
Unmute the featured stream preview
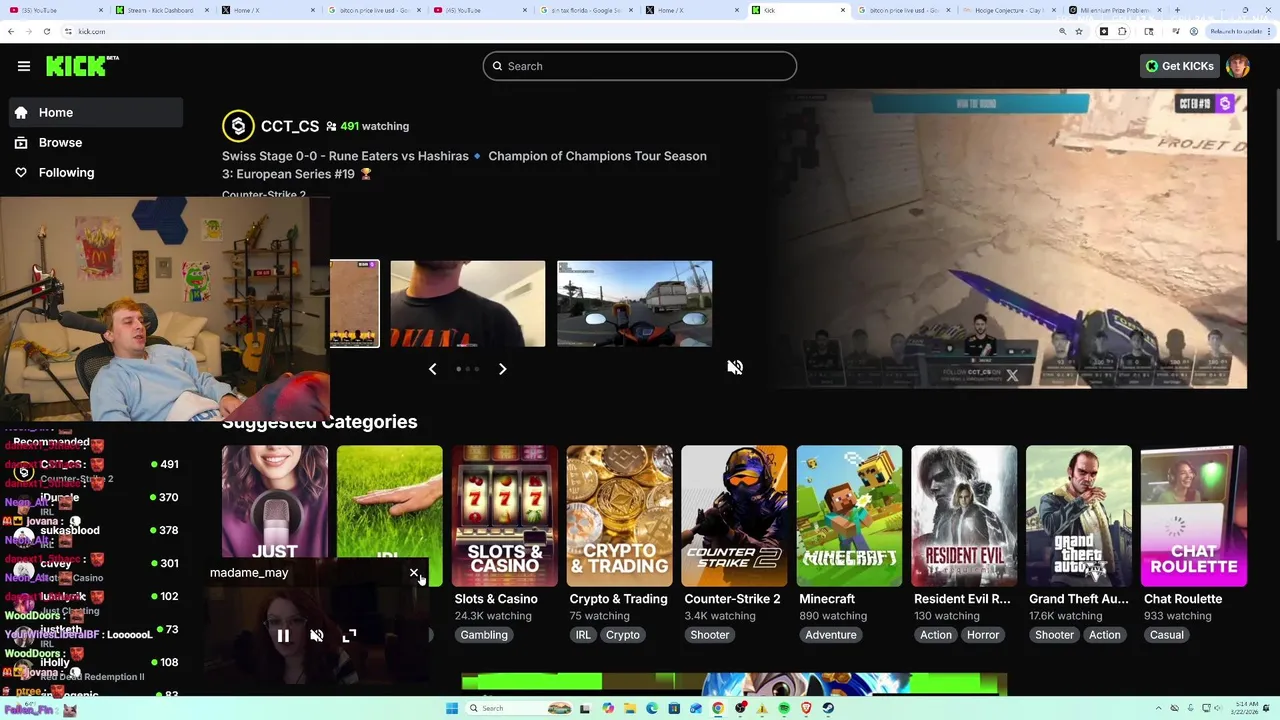[735, 367]
